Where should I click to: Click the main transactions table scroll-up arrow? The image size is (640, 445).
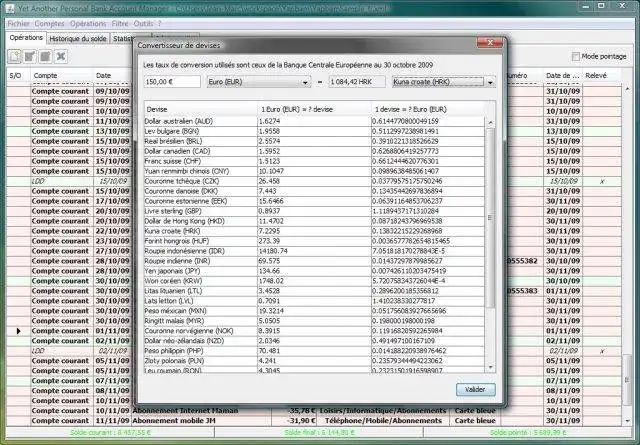click(627, 89)
